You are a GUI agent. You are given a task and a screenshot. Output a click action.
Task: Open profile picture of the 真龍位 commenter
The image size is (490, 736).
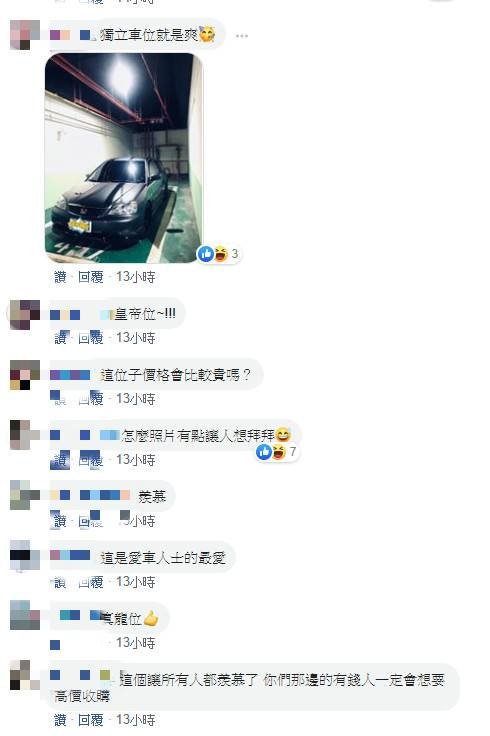click(25, 615)
